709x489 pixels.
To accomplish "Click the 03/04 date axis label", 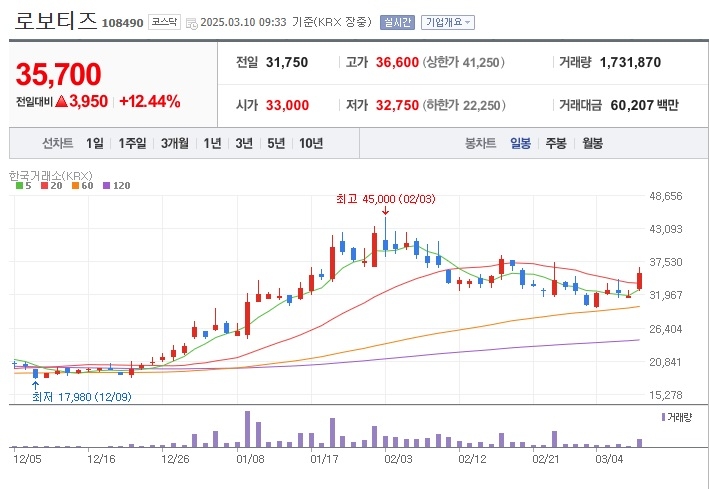I will click(609, 460).
